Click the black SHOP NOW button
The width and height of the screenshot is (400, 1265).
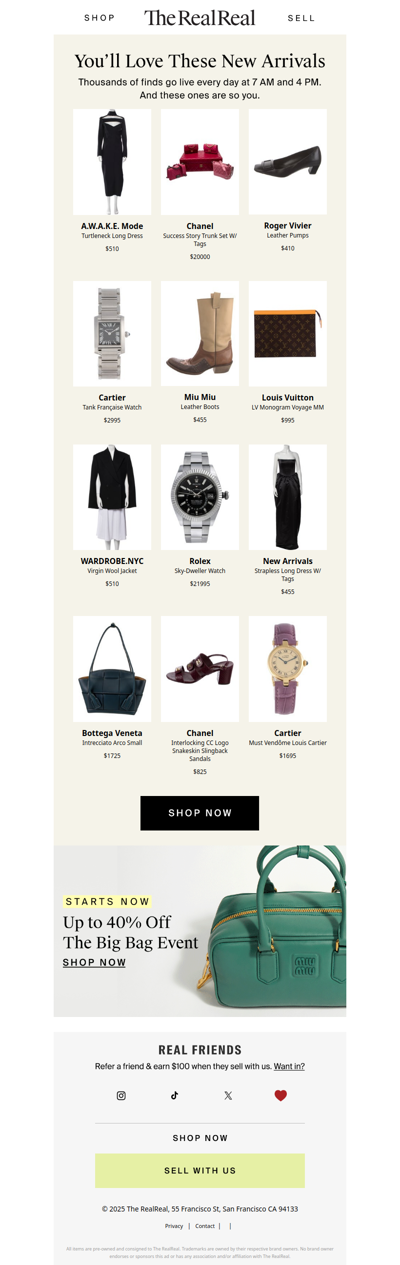pos(200,813)
